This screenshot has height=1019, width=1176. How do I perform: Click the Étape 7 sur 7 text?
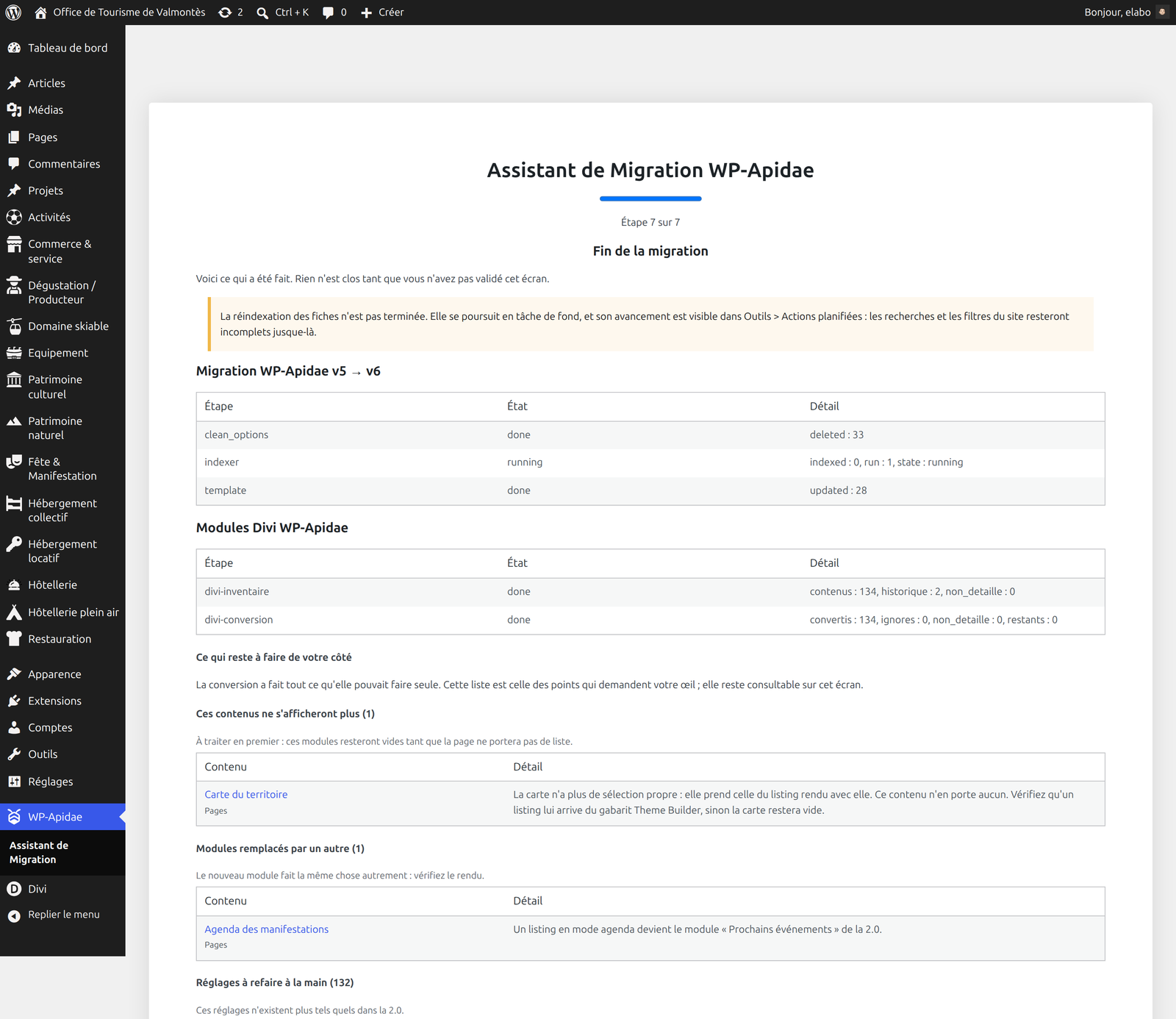pyautogui.click(x=650, y=222)
